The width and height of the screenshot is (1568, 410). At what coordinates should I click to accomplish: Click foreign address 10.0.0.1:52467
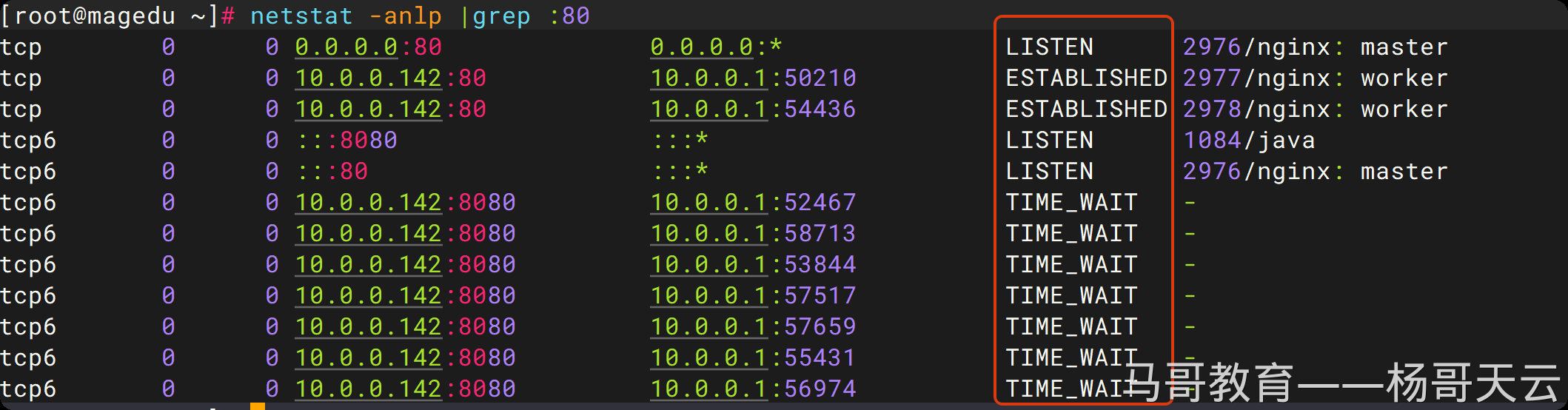753,202
